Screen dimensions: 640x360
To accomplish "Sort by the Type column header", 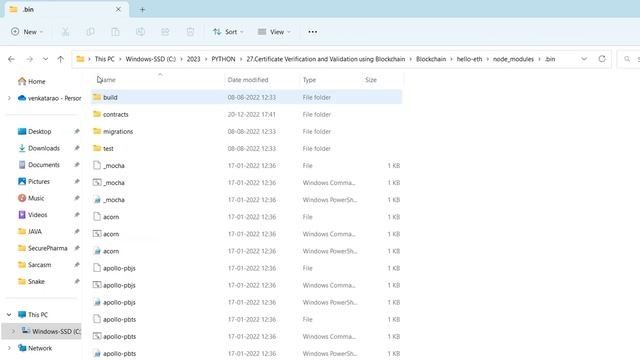I will (x=309, y=80).
